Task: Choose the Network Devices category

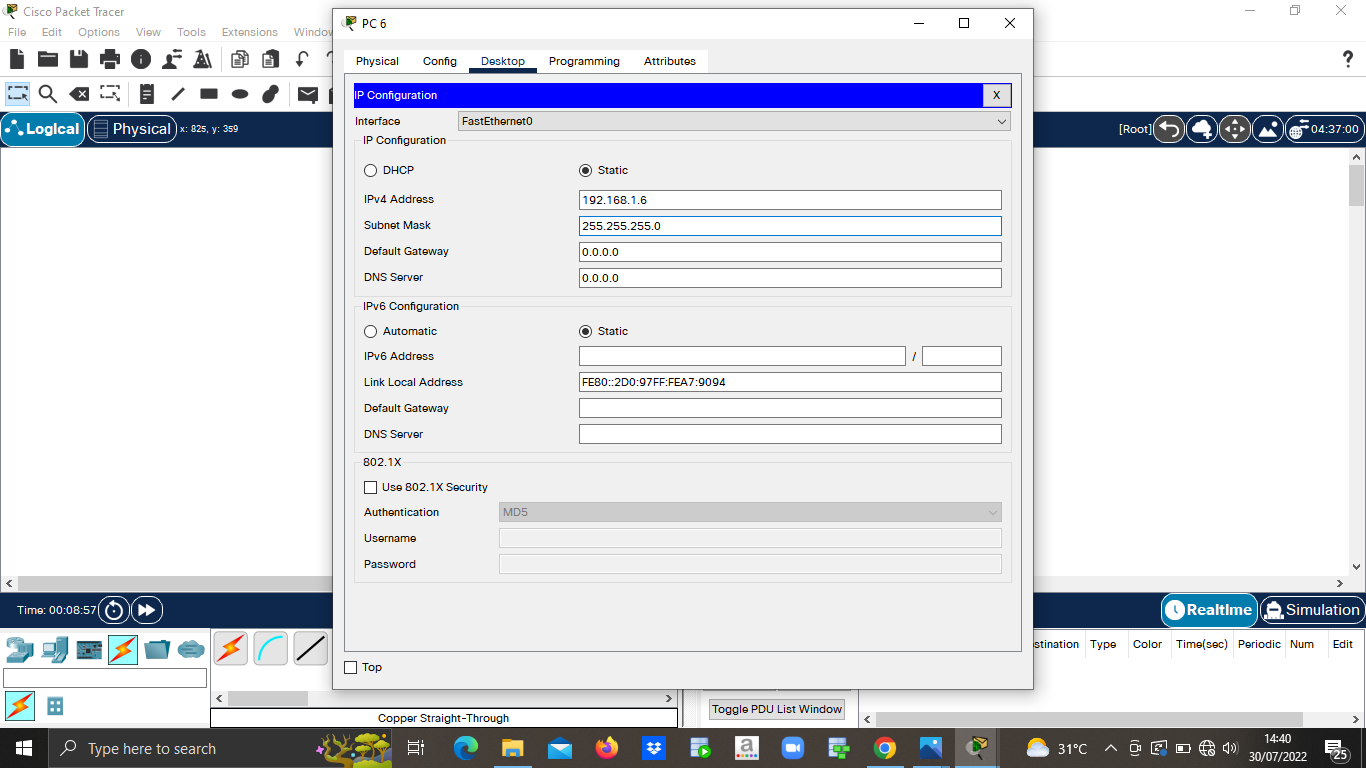Action: [20, 649]
